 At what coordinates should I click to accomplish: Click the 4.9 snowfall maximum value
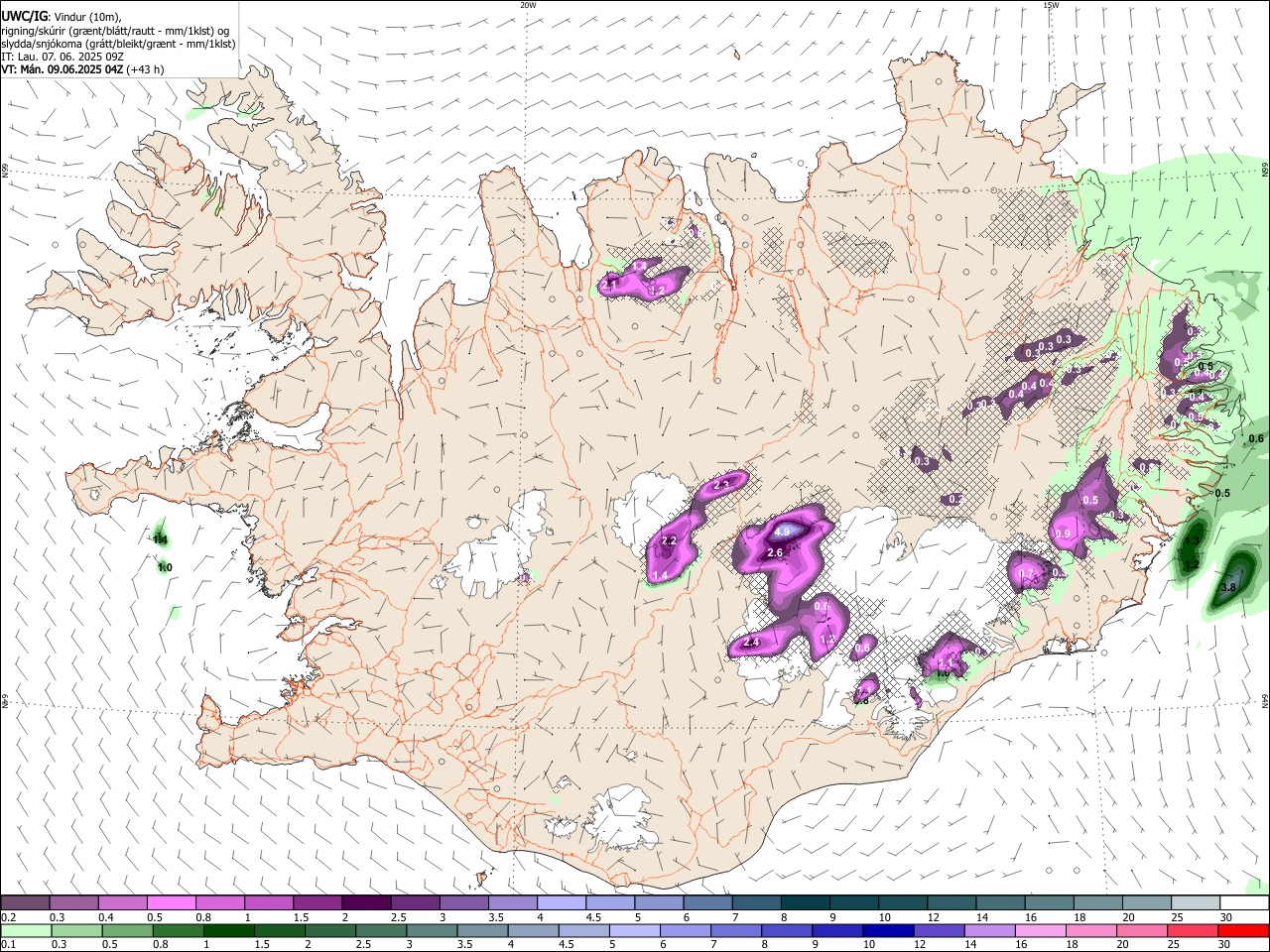(x=781, y=533)
